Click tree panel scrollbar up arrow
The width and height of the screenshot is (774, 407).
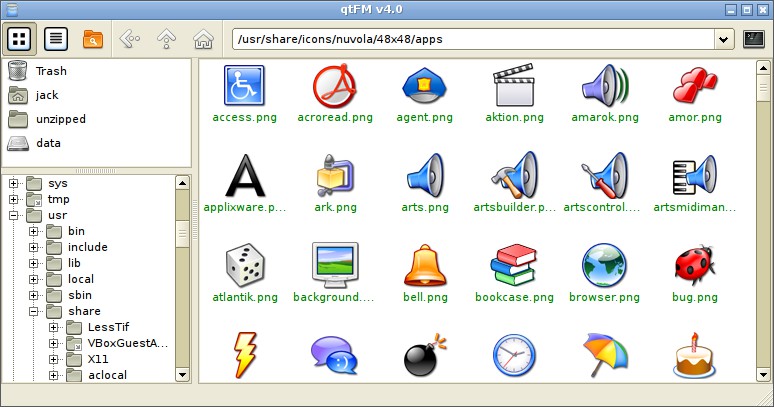coord(183,183)
